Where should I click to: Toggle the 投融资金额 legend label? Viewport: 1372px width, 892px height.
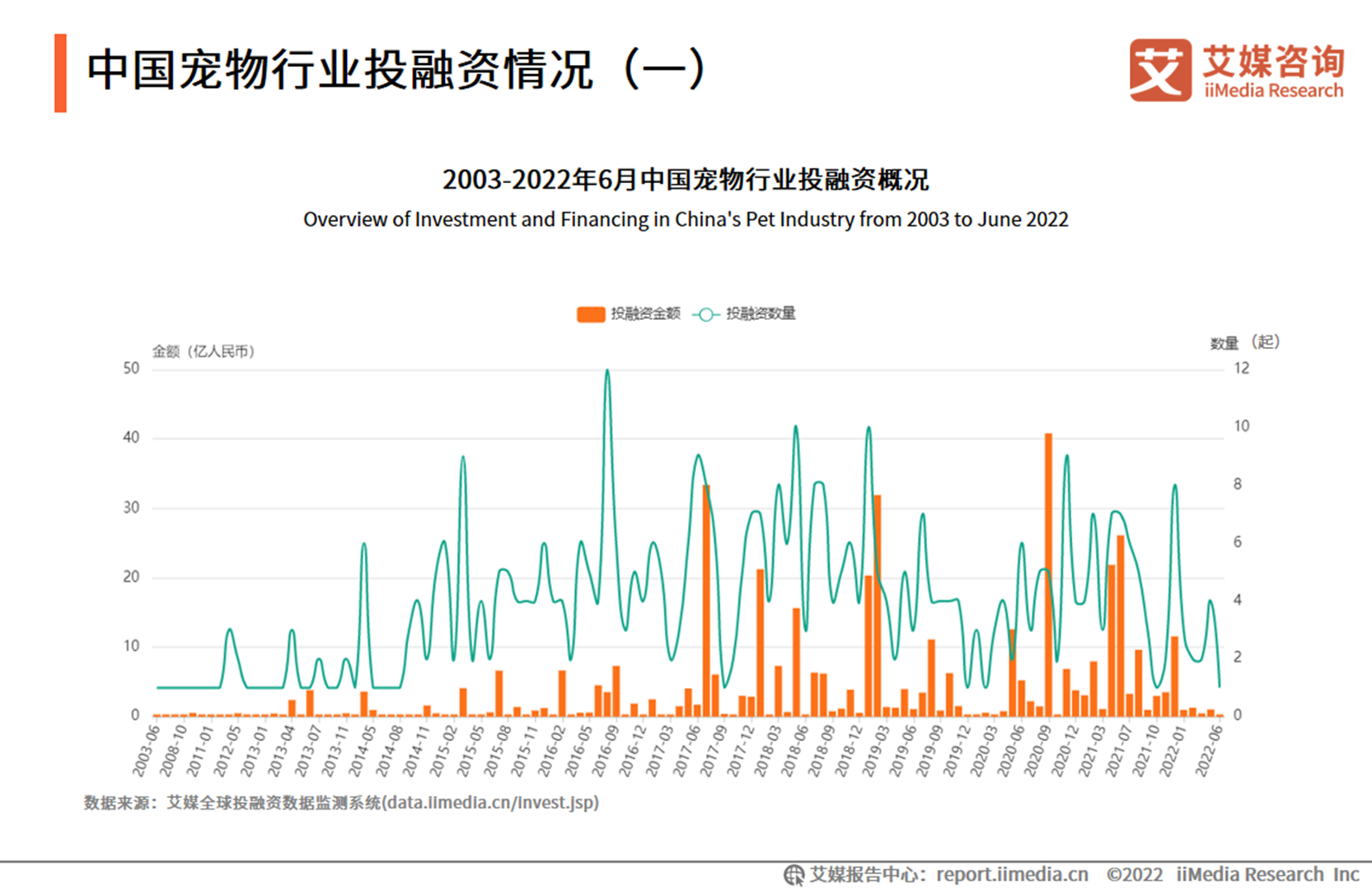coord(645,313)
